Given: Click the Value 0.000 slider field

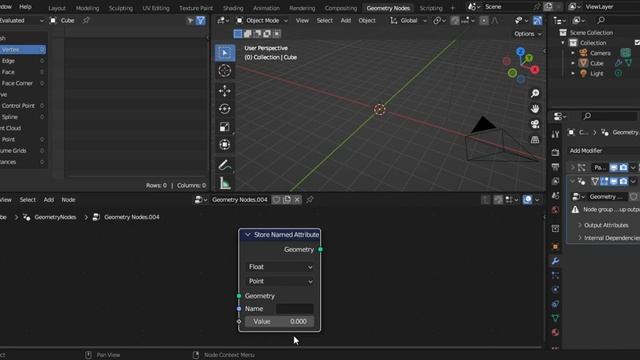Looking at the screenshot, I should (x=279, y=322).
